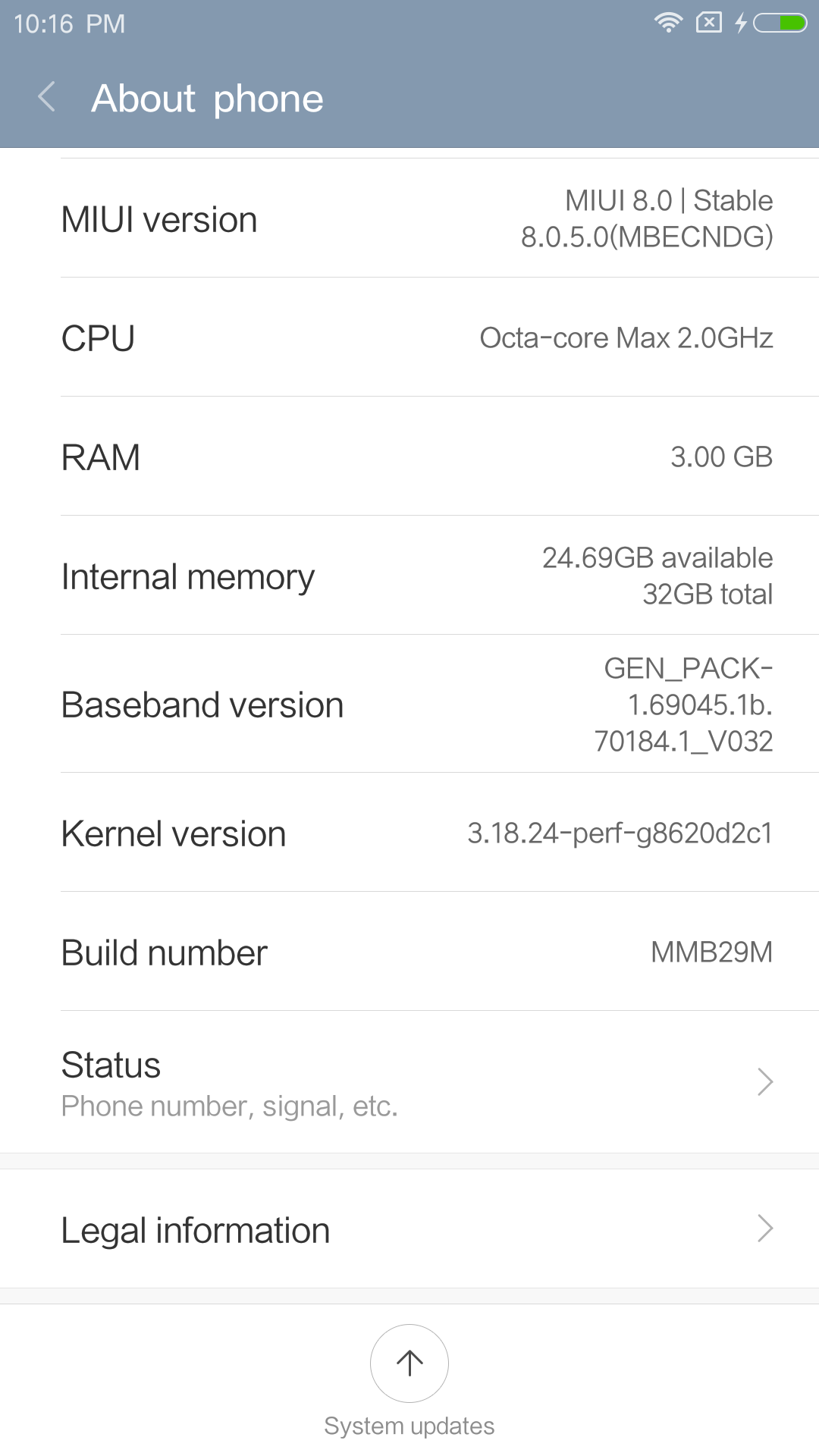This screenshot has height=1456, width=819.
Task: Tap the About phone title
Action: [207, 99]
